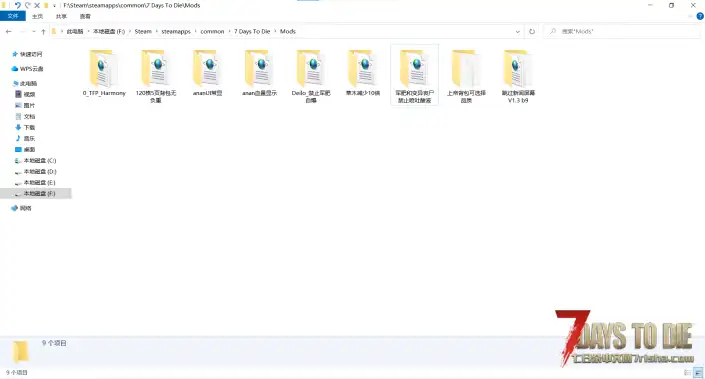Viewport: 705px width, 379px height.
Task: Expand the quick access toolbar customize arrow
Action: pyautogui.click(x=54, y=5)
